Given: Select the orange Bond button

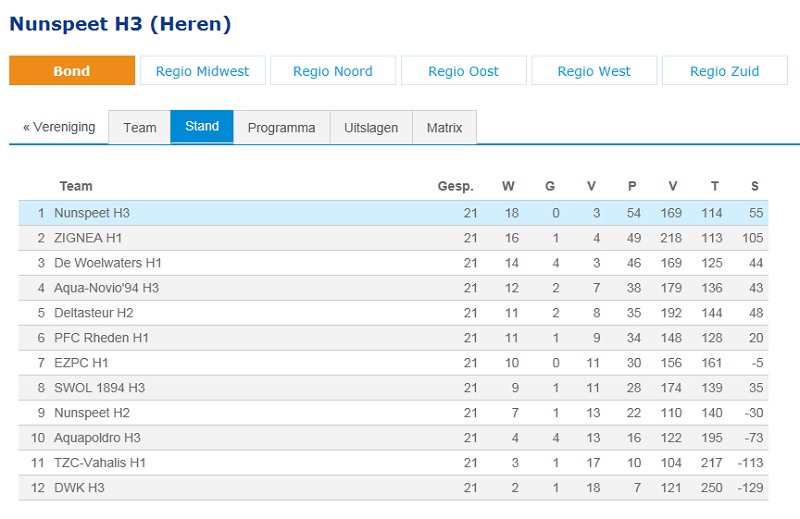Looking at the screenshot, I should pos(72,70).
